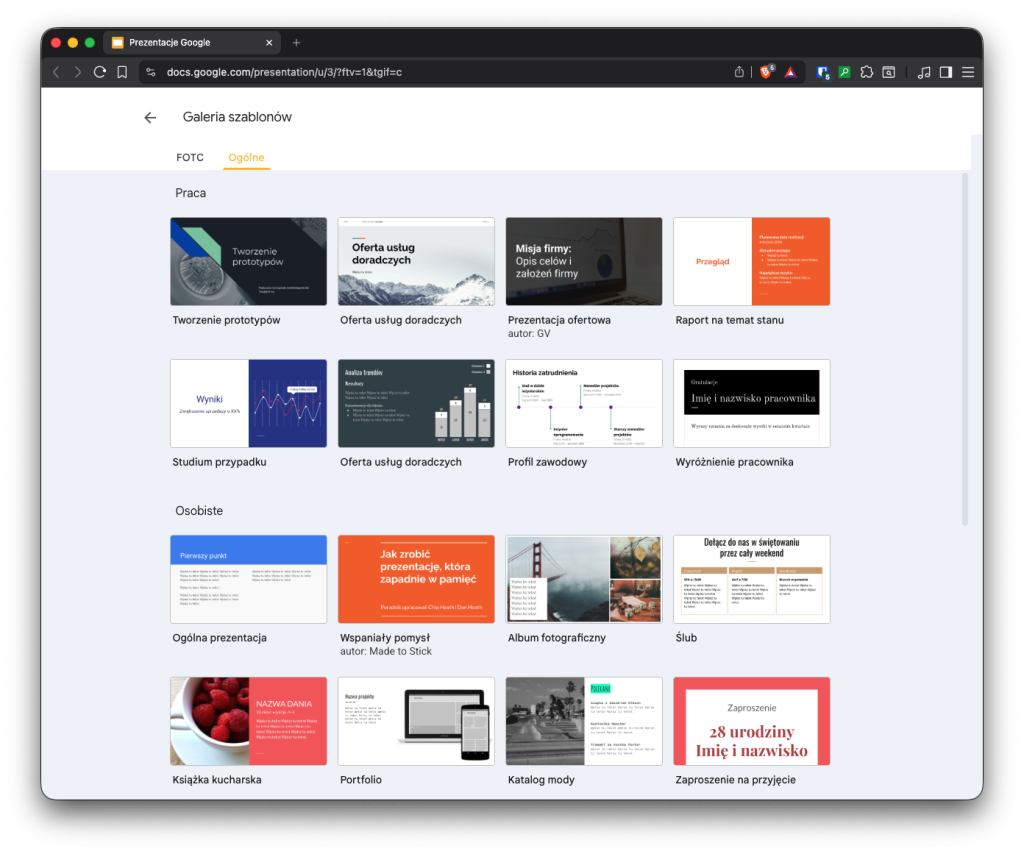Open the Raport na temat stanu template
Screen dimensions: 1024x854
pos(752,261)
